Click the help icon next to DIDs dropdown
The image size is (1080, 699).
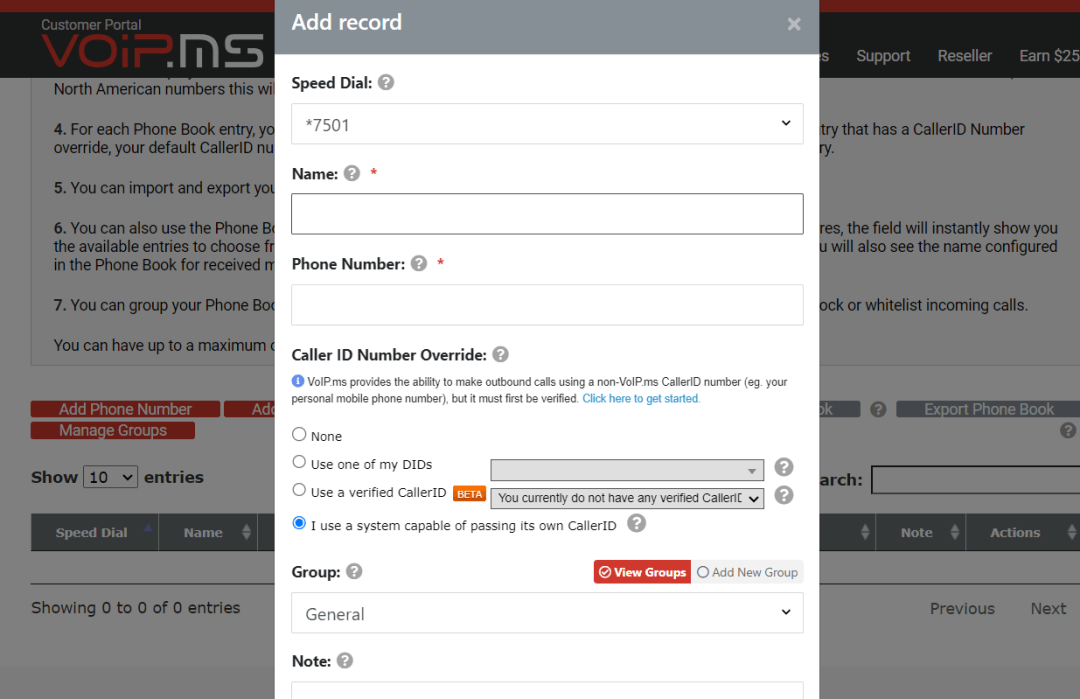(x=783, y=466)
